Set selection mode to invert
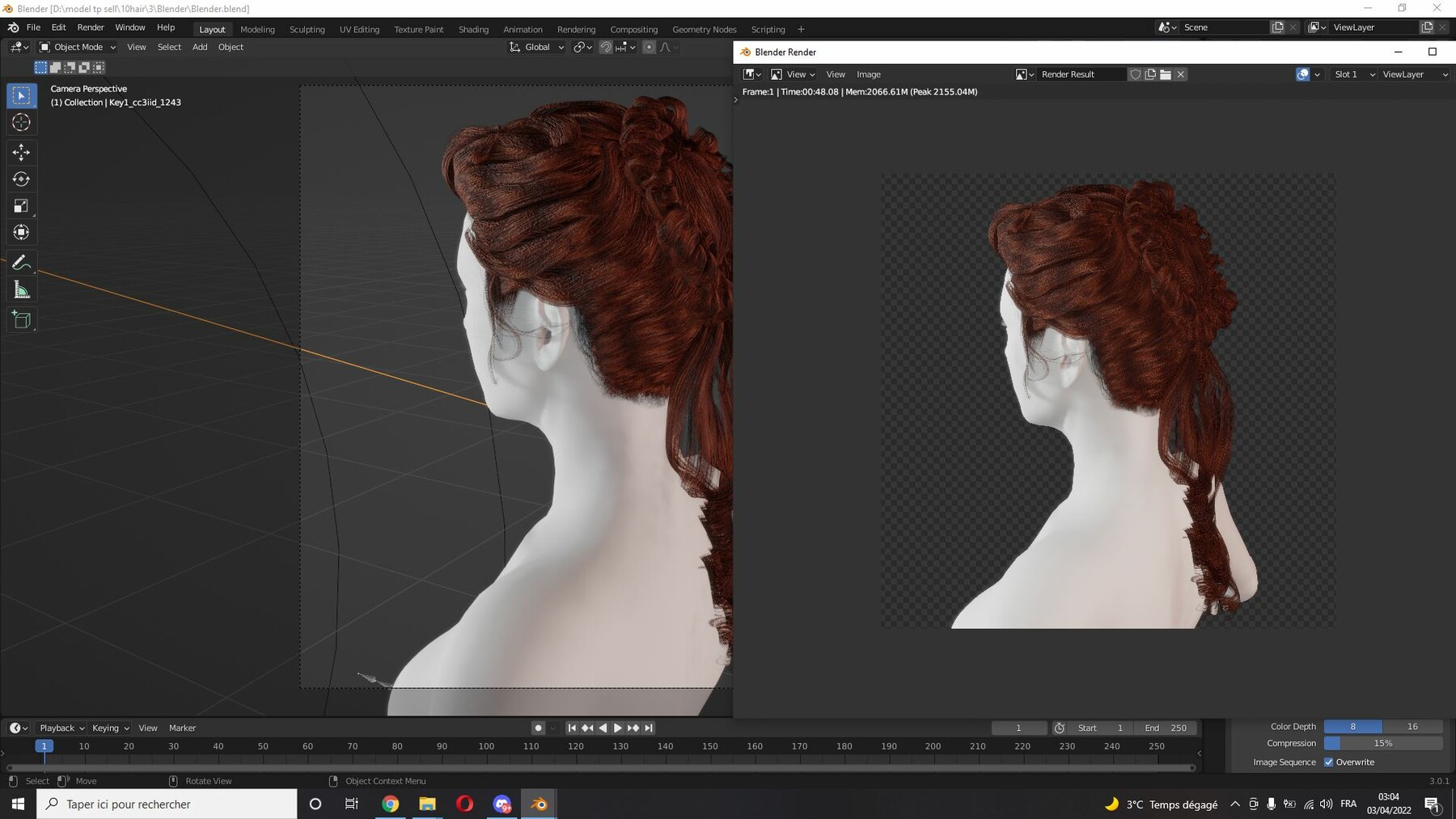The image size is (1456, 819). point(84,67)
